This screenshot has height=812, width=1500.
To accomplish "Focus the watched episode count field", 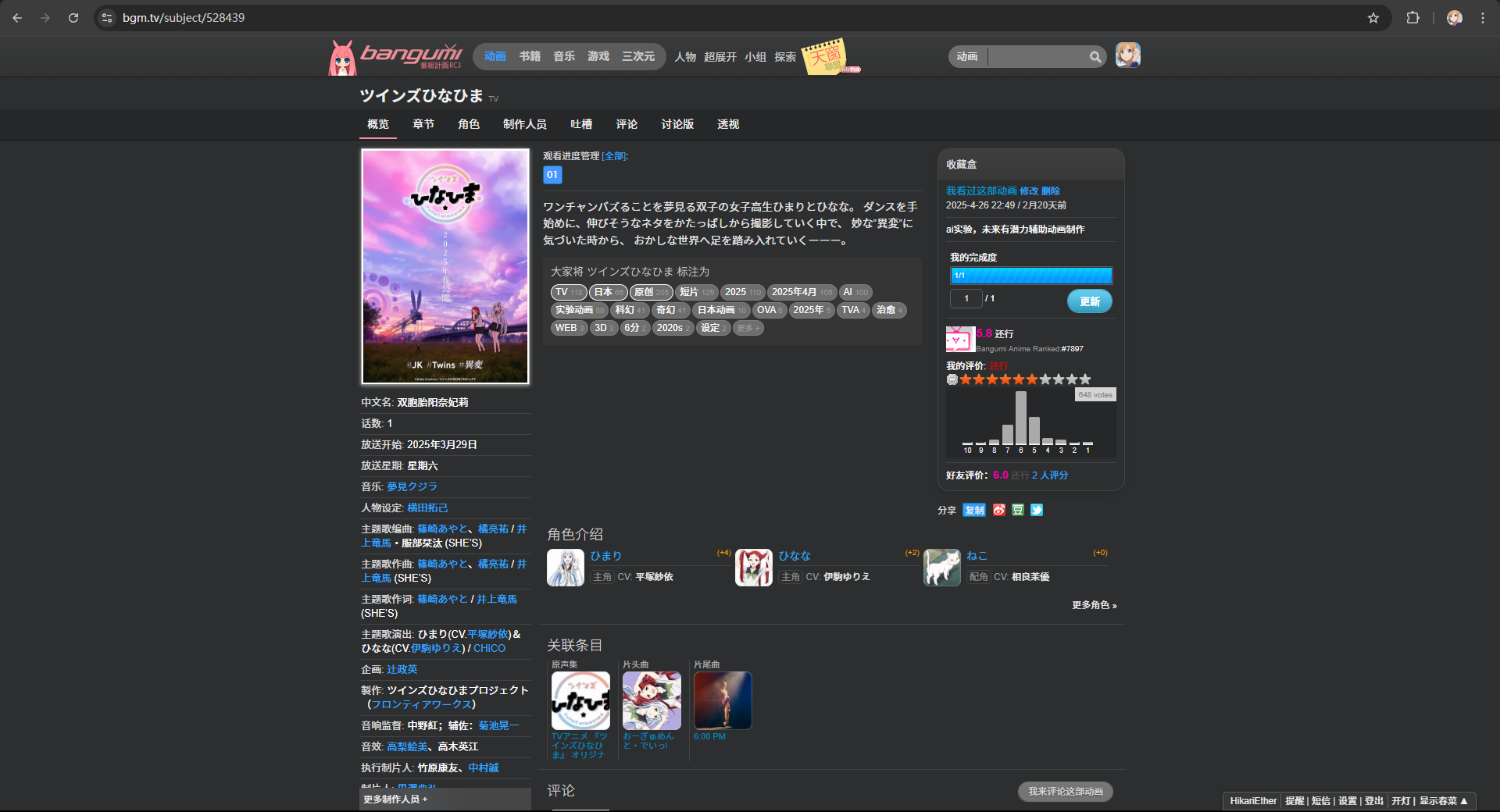I will 966,298.
